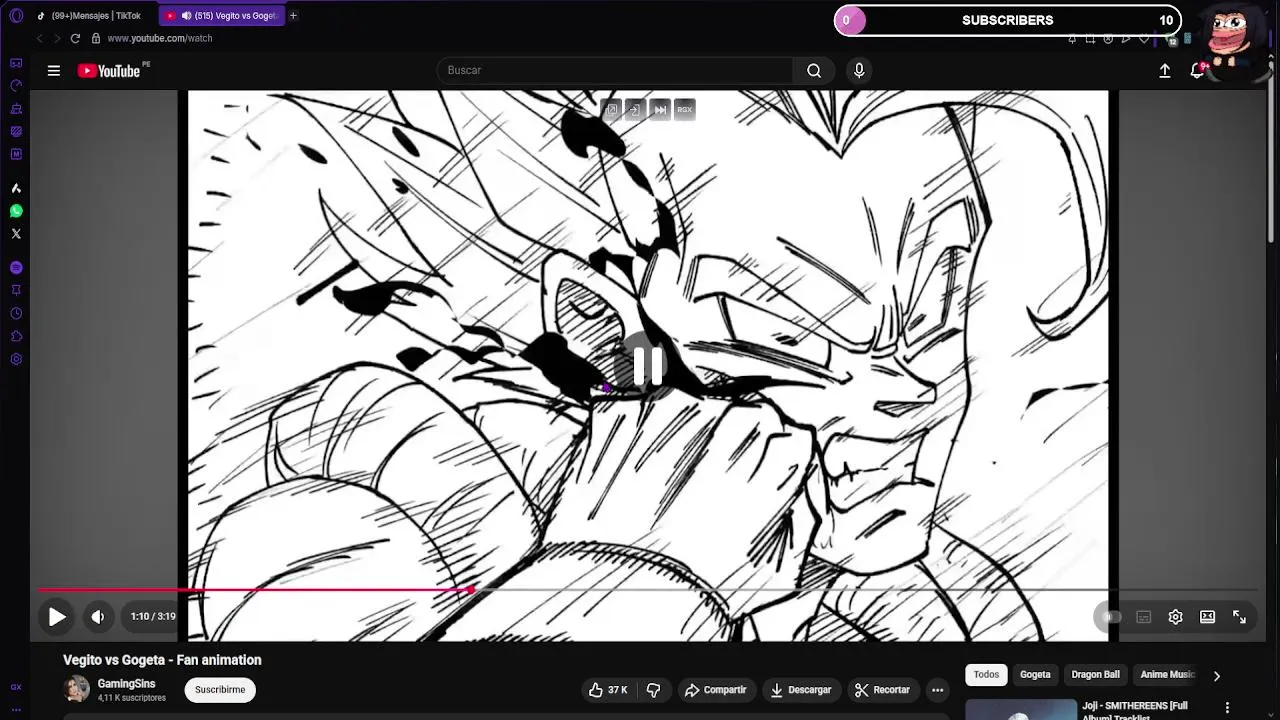This screenshot has width=1280, height=720.
Task: Reload the page with refresh icon
Action: click(75, 38)
